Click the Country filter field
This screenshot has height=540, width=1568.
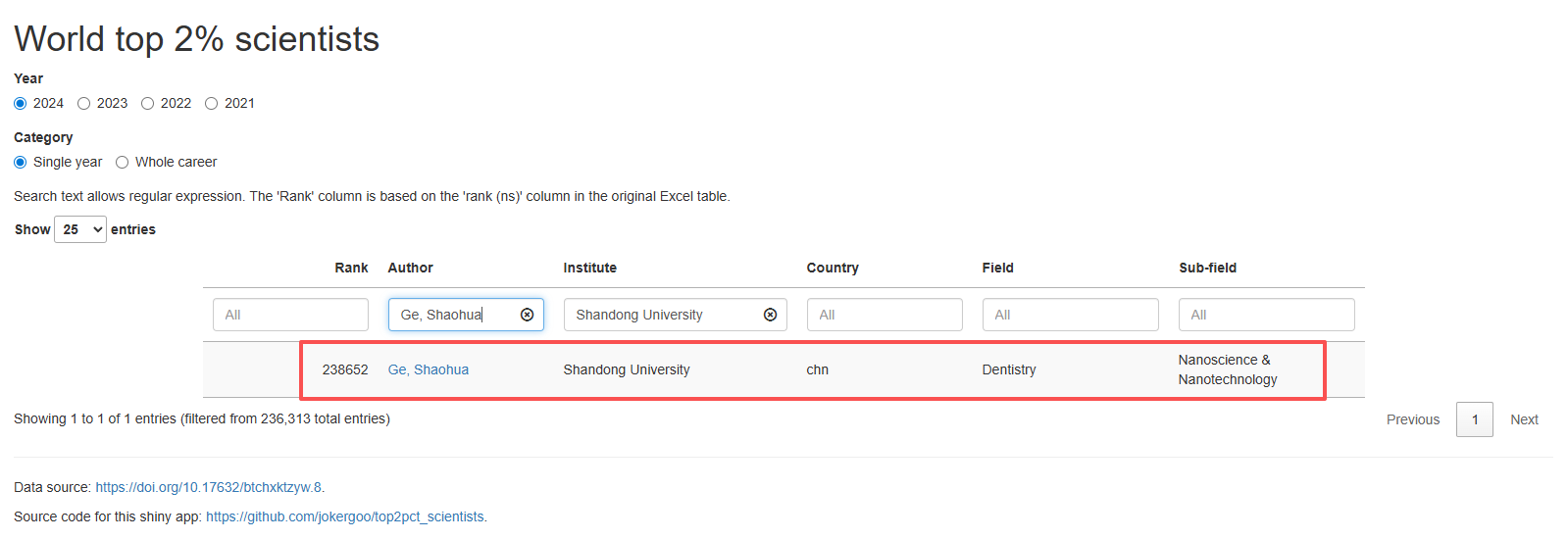pyautogui.click(x=884, y=315)
